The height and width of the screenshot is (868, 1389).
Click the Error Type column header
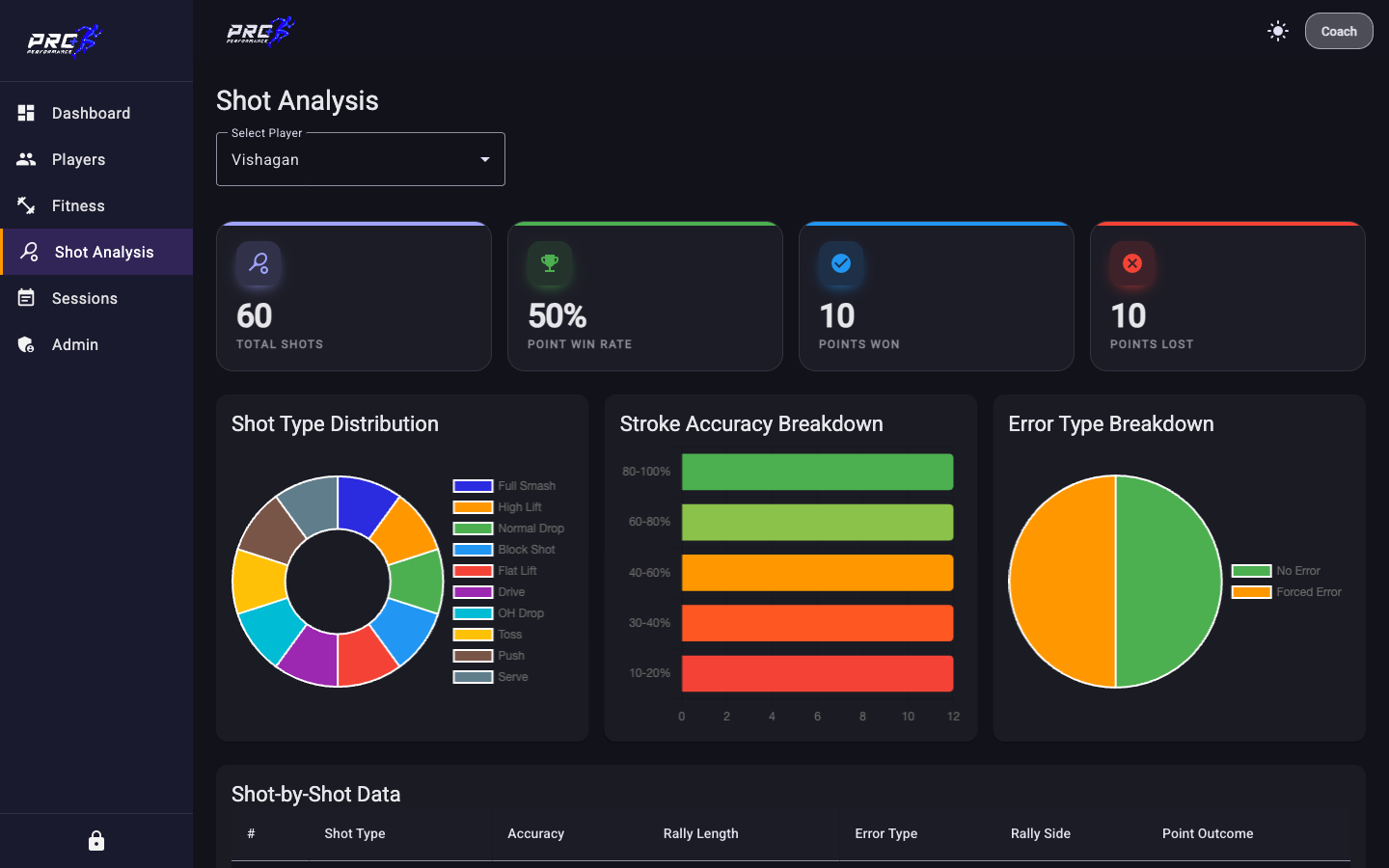point(885,833)
